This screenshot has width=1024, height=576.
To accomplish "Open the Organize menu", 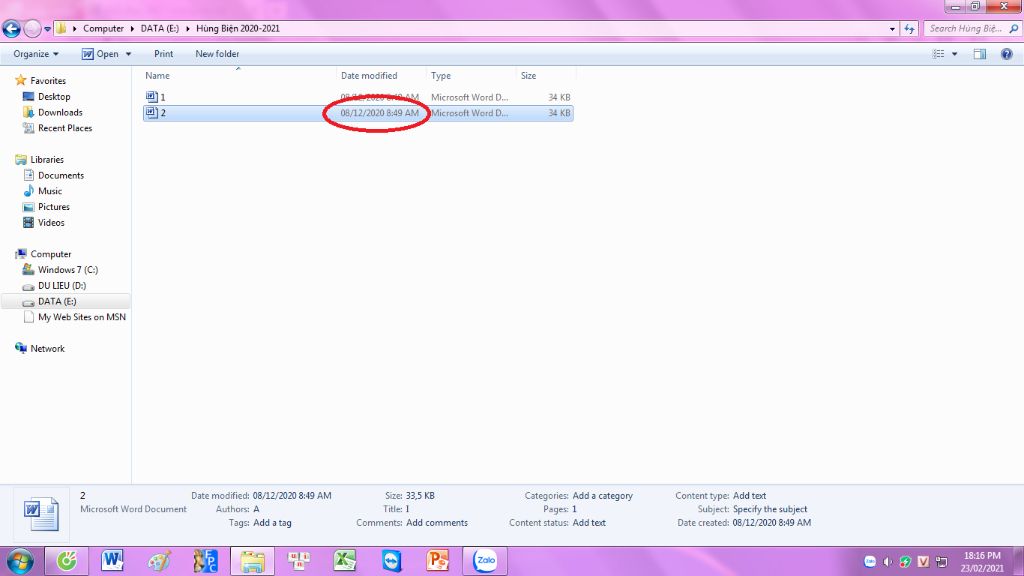I will coord(36,54).
